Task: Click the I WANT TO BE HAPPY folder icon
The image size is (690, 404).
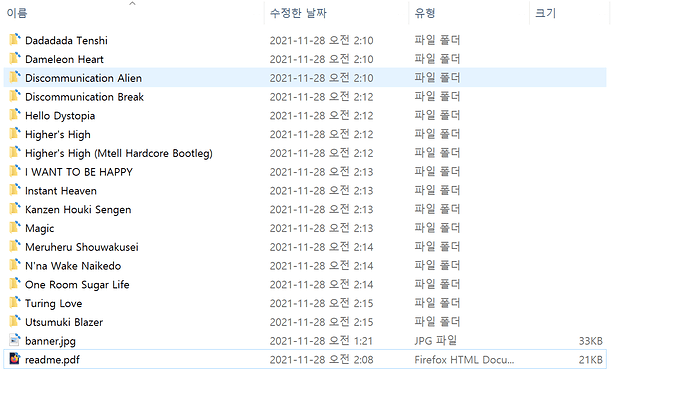Action: tap(15, 171)
